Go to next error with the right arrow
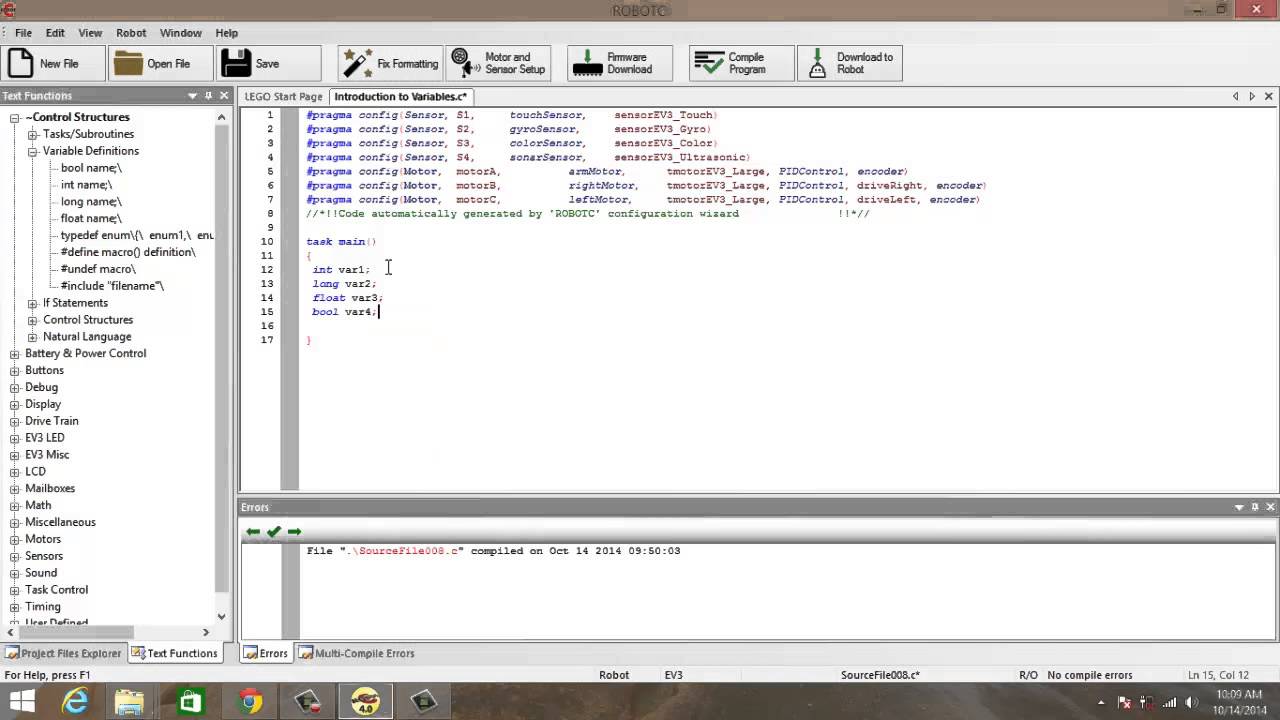 (294, 531)
